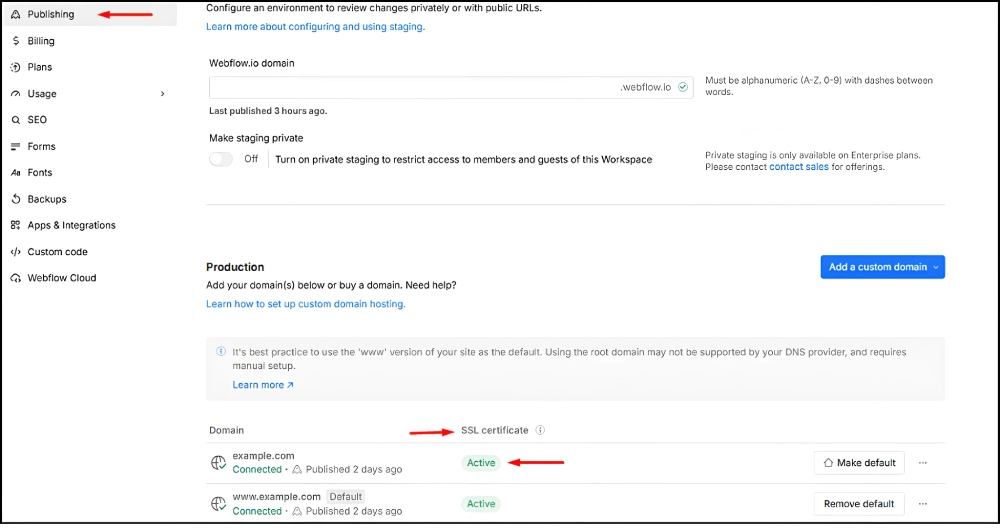Open the Publishing settings section
The height and width of the screenshot is (528, 1000).
coord(89,14)
